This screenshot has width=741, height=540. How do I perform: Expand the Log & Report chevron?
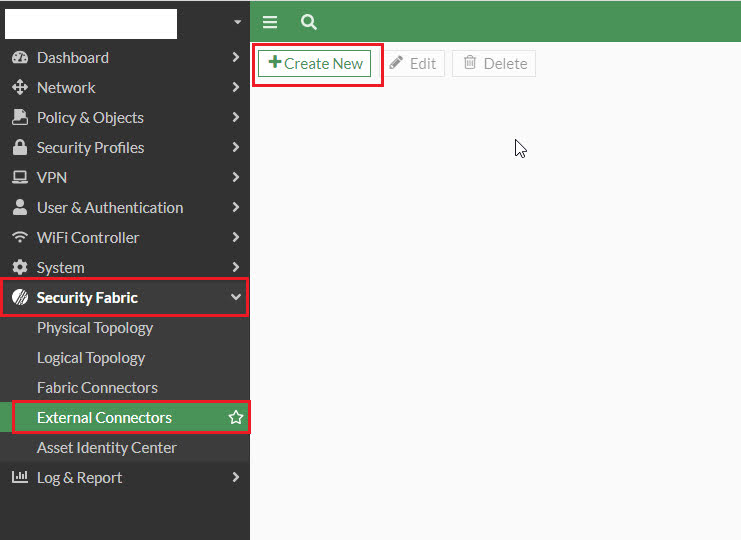(236, 477)
